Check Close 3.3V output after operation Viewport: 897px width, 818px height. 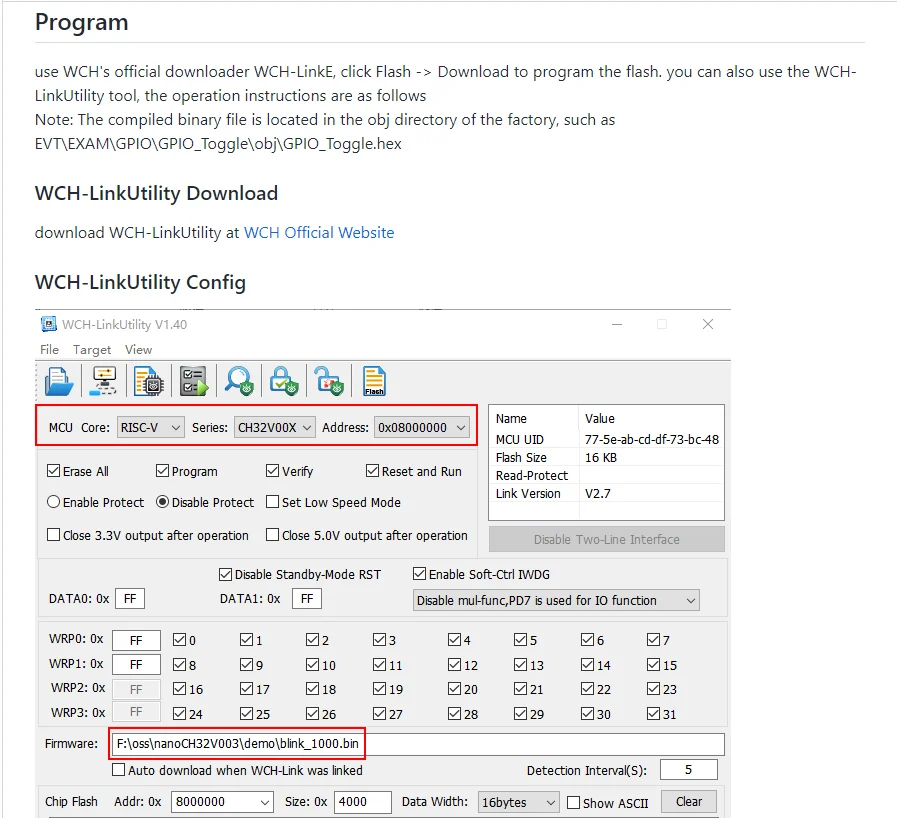coord(54,535)
